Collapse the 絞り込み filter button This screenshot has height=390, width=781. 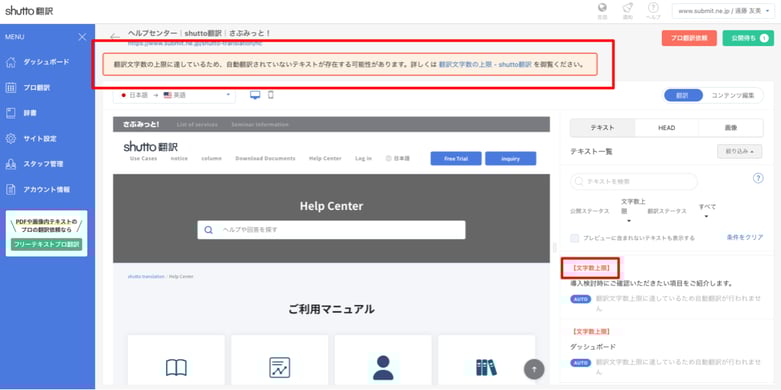(740, 151)
